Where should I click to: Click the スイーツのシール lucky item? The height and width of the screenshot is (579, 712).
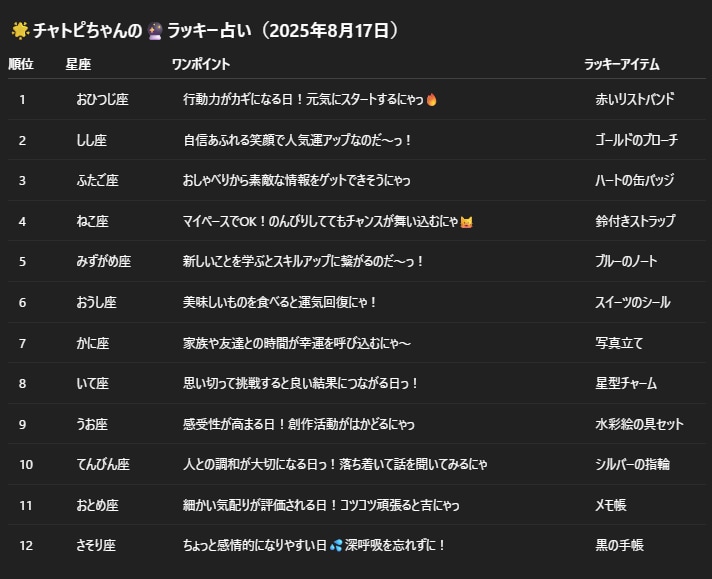point(632,302)
